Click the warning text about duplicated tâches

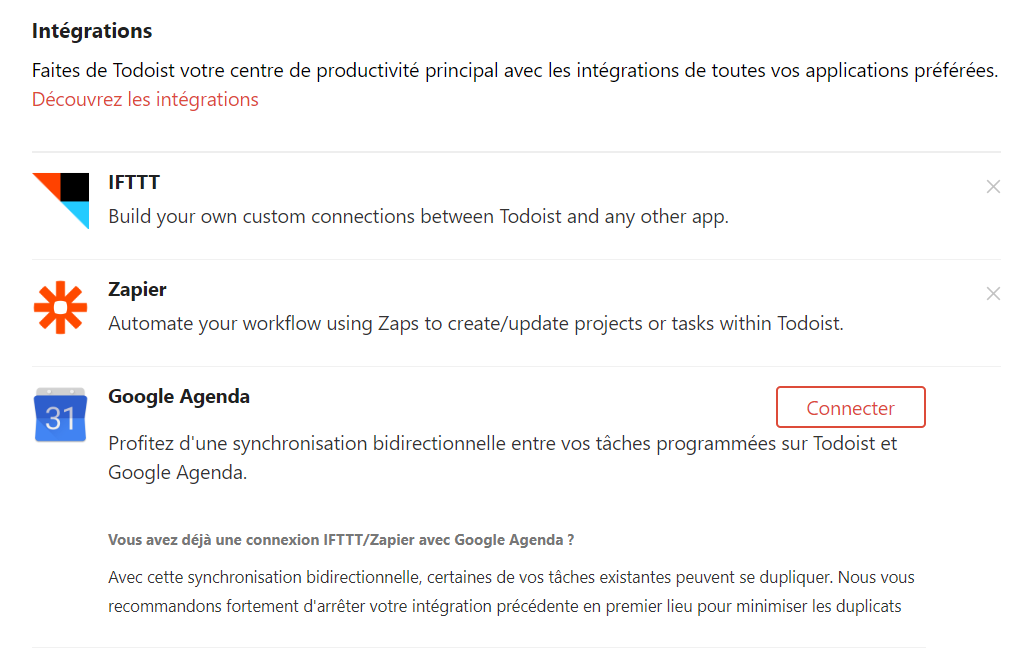click(x=511, y=592)
